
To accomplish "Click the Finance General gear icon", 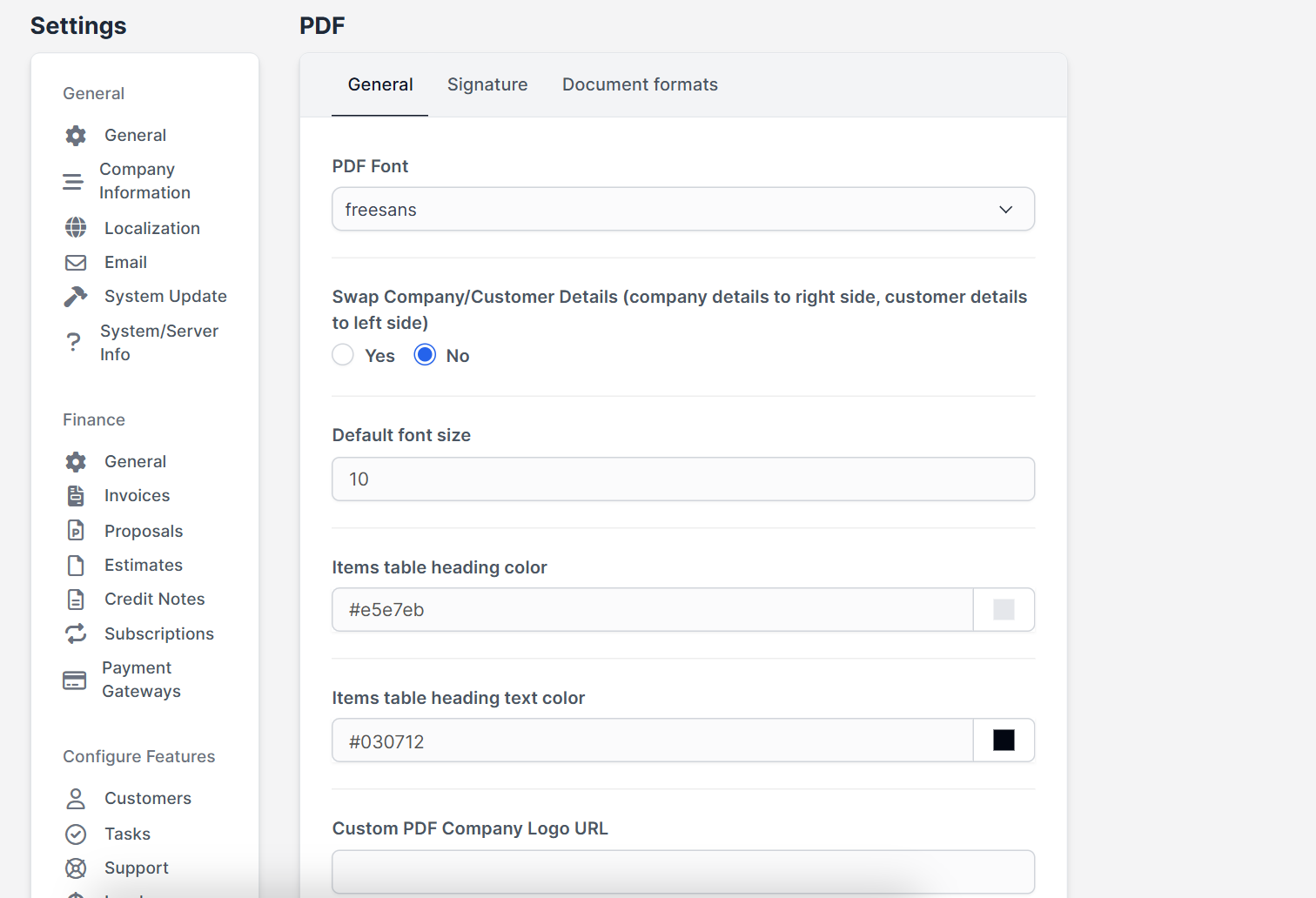I will click(76, 461).
